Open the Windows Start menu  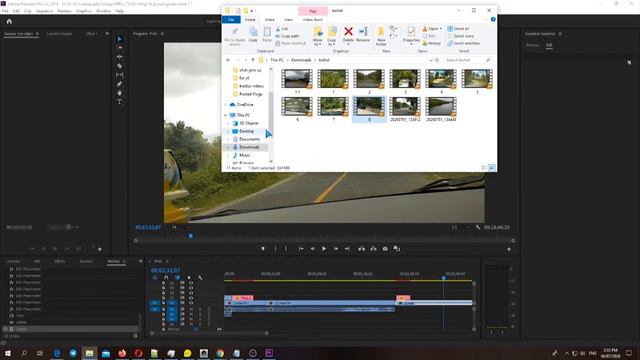[x=7, y=353]
